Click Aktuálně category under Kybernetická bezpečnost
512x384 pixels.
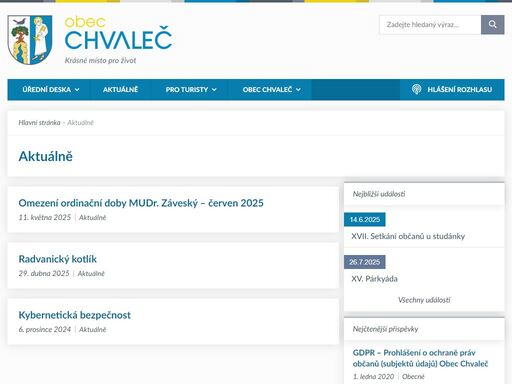coord(92,329)
